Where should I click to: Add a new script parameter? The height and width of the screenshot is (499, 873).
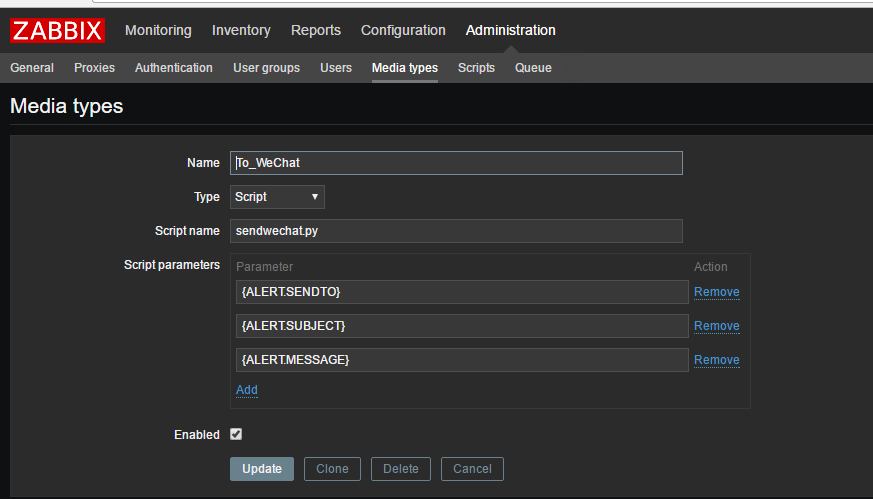pyautogui.click(x=247, y=390)
